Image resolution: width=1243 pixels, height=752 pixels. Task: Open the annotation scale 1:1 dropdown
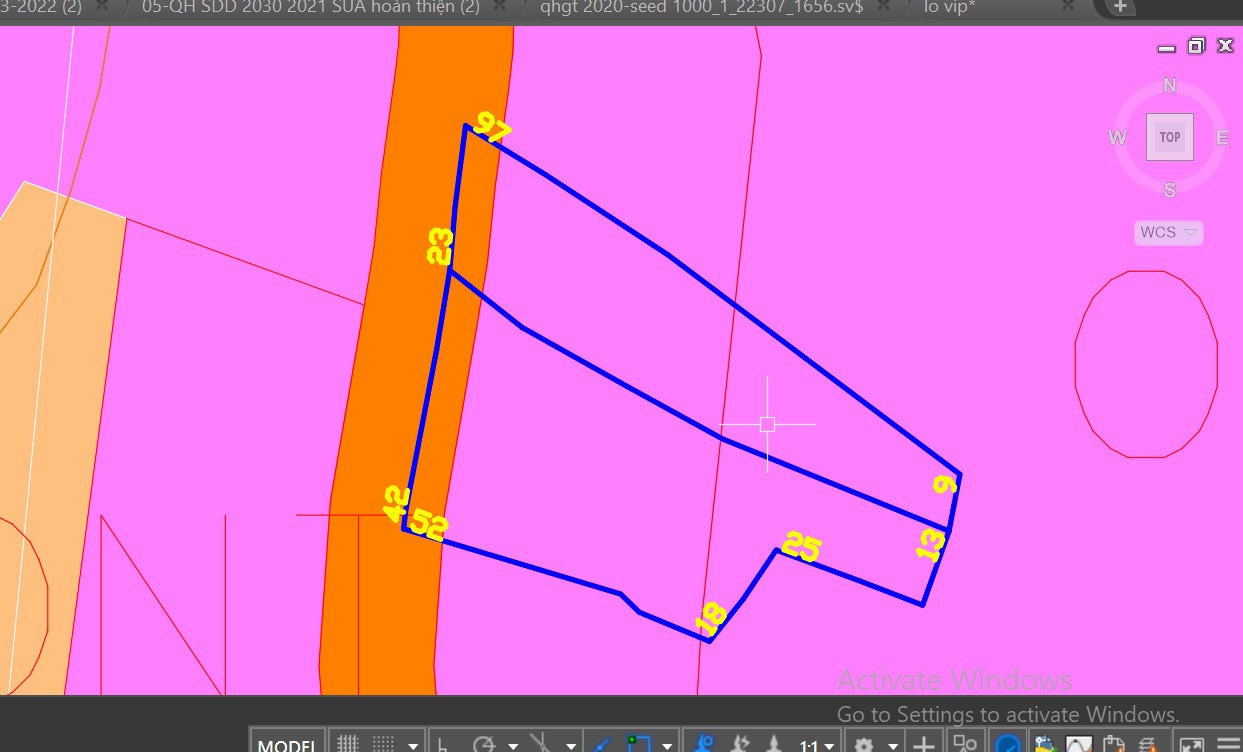point(816,745)
